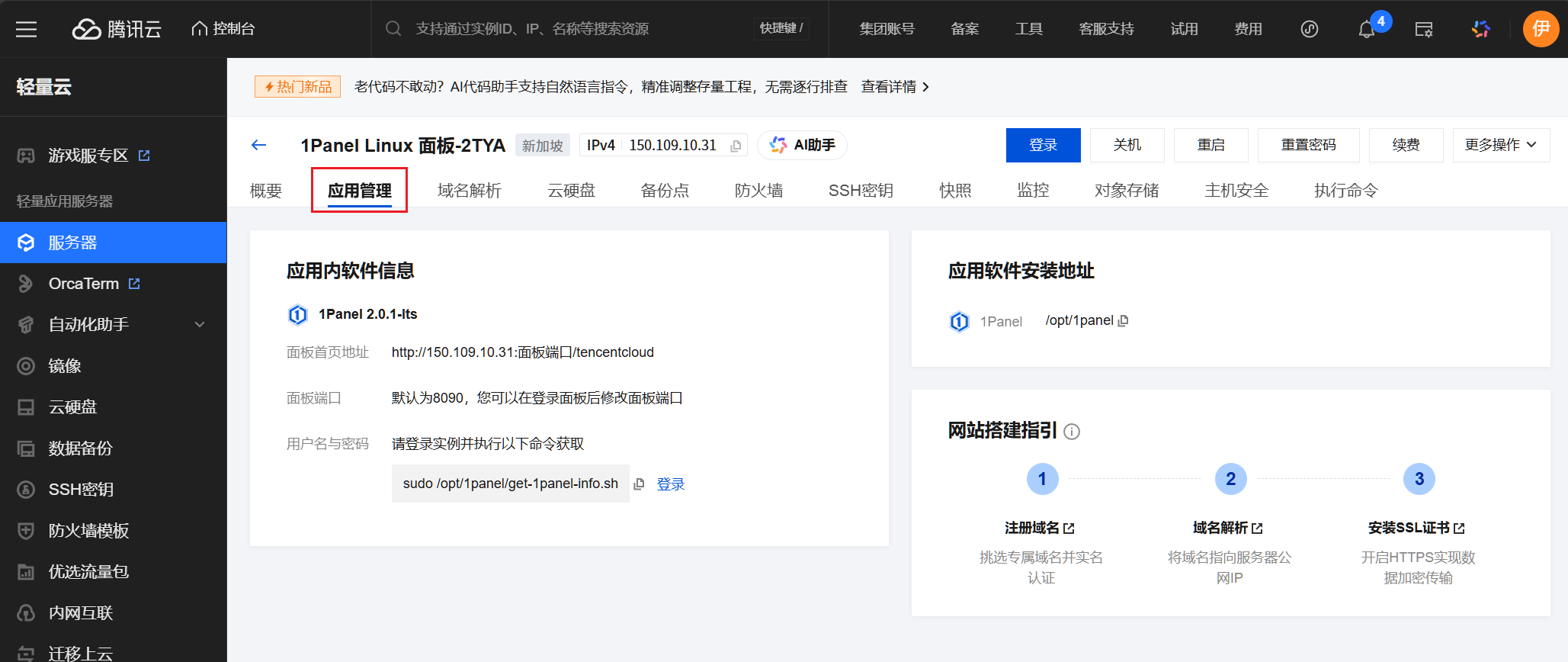This screenshot has height=662, width=1568.
Task: Switch to the 执行命令 tab
Action: click(x=1346, y=191)
